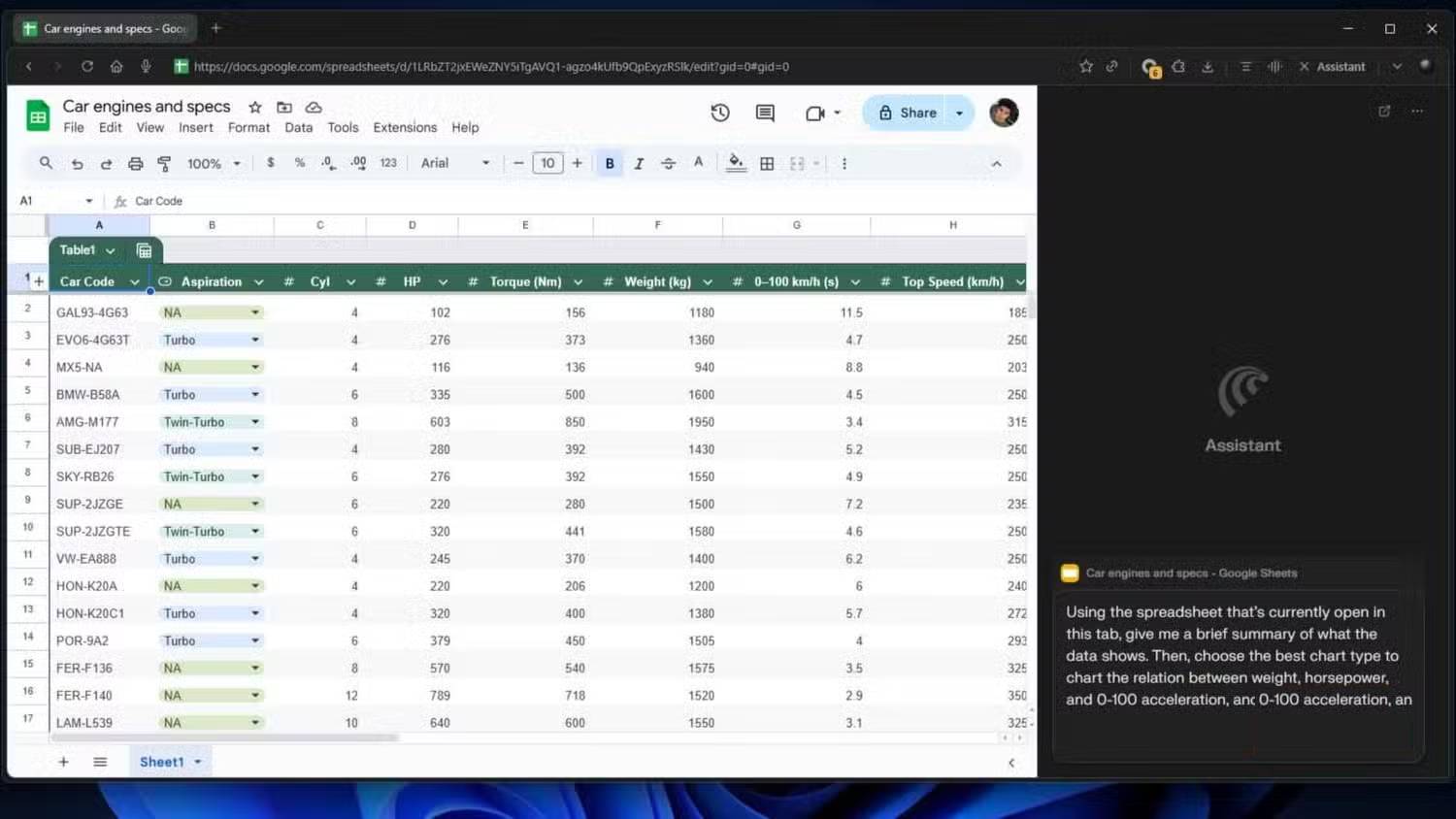The image size is (1456, 819).
Task: Apply strikethrough formatting
Action: (668, 164)
